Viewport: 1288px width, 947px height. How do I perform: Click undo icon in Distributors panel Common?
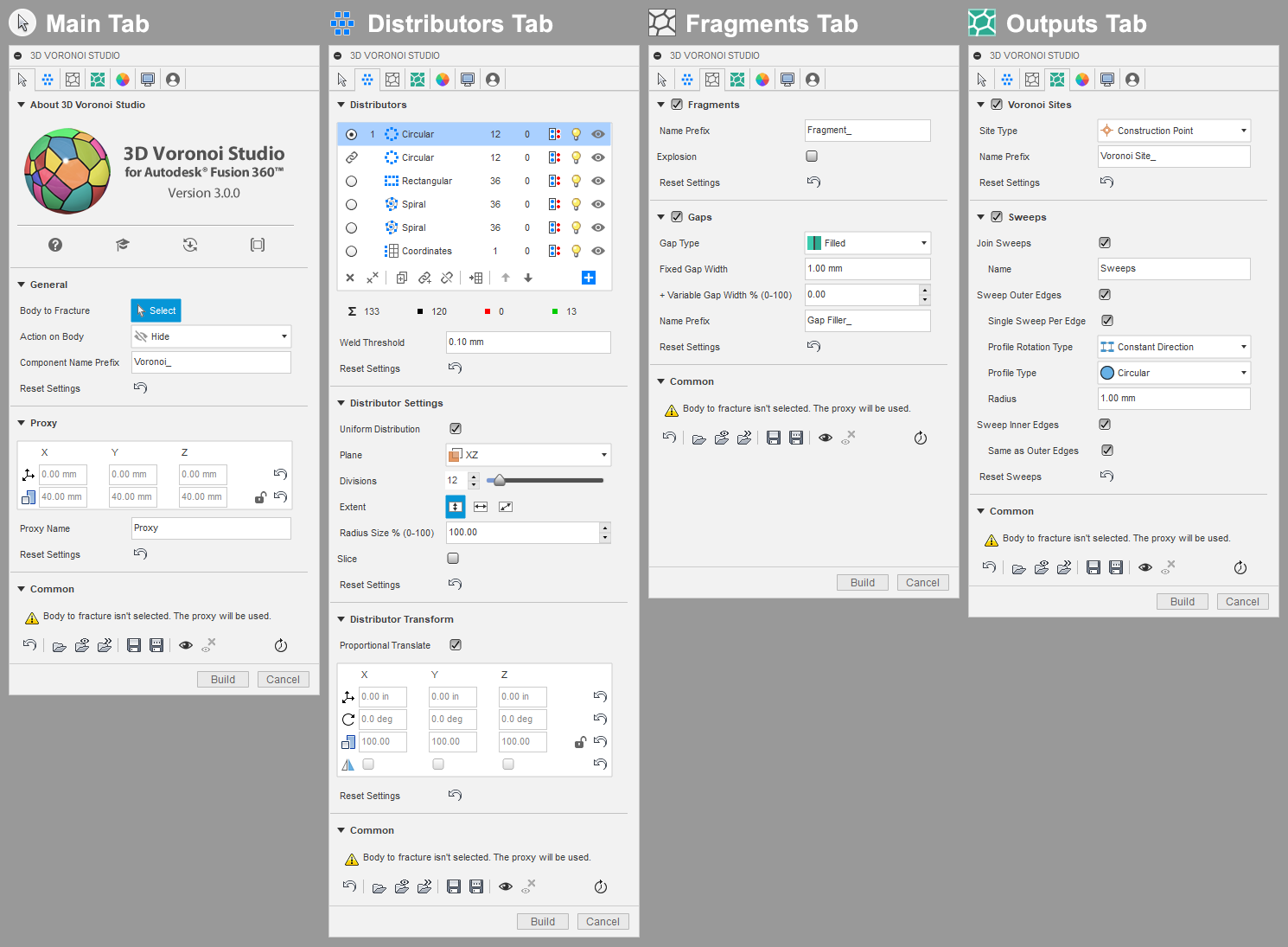(x=349, y=886)
